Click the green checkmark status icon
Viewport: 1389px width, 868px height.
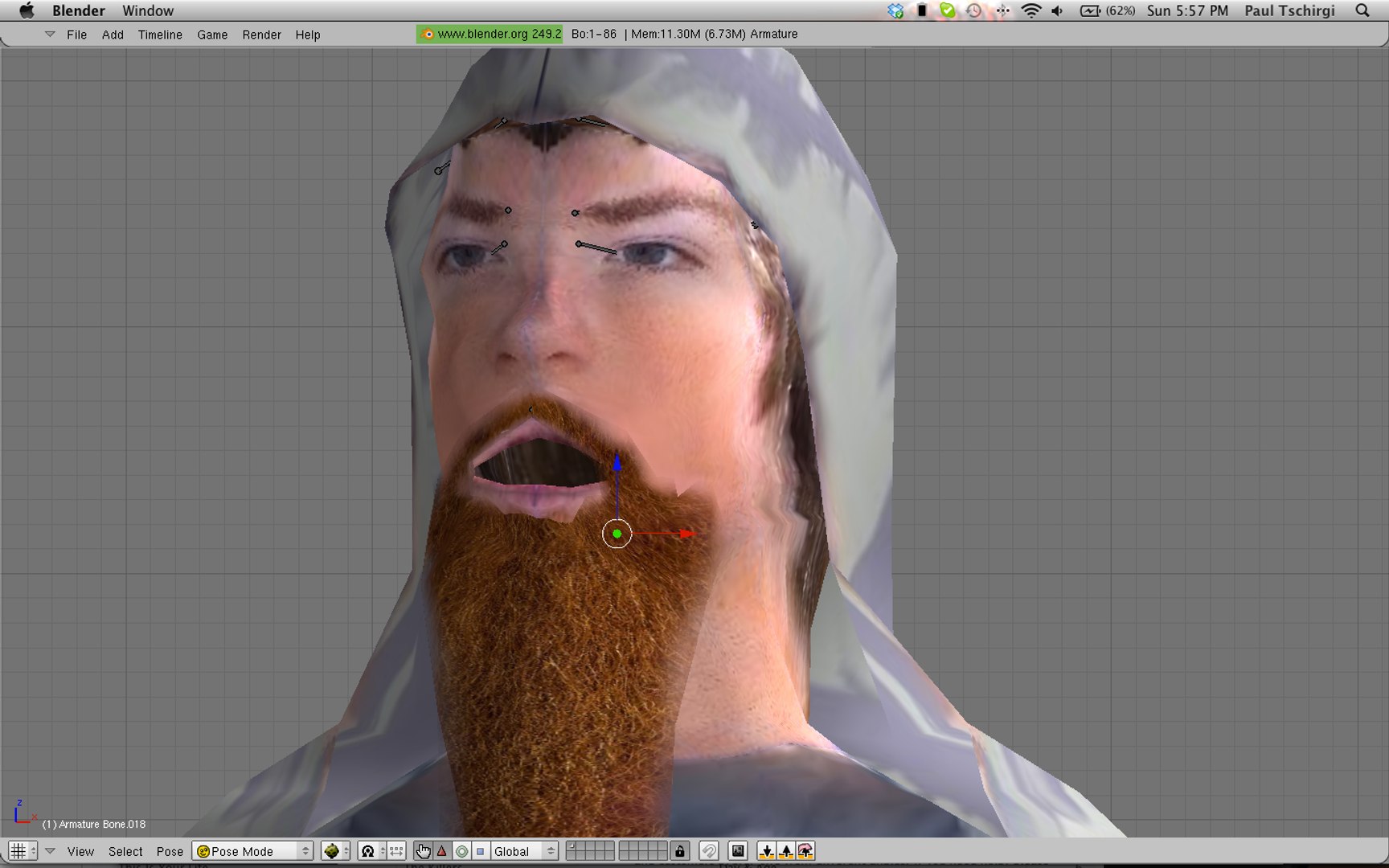(948, 10)
